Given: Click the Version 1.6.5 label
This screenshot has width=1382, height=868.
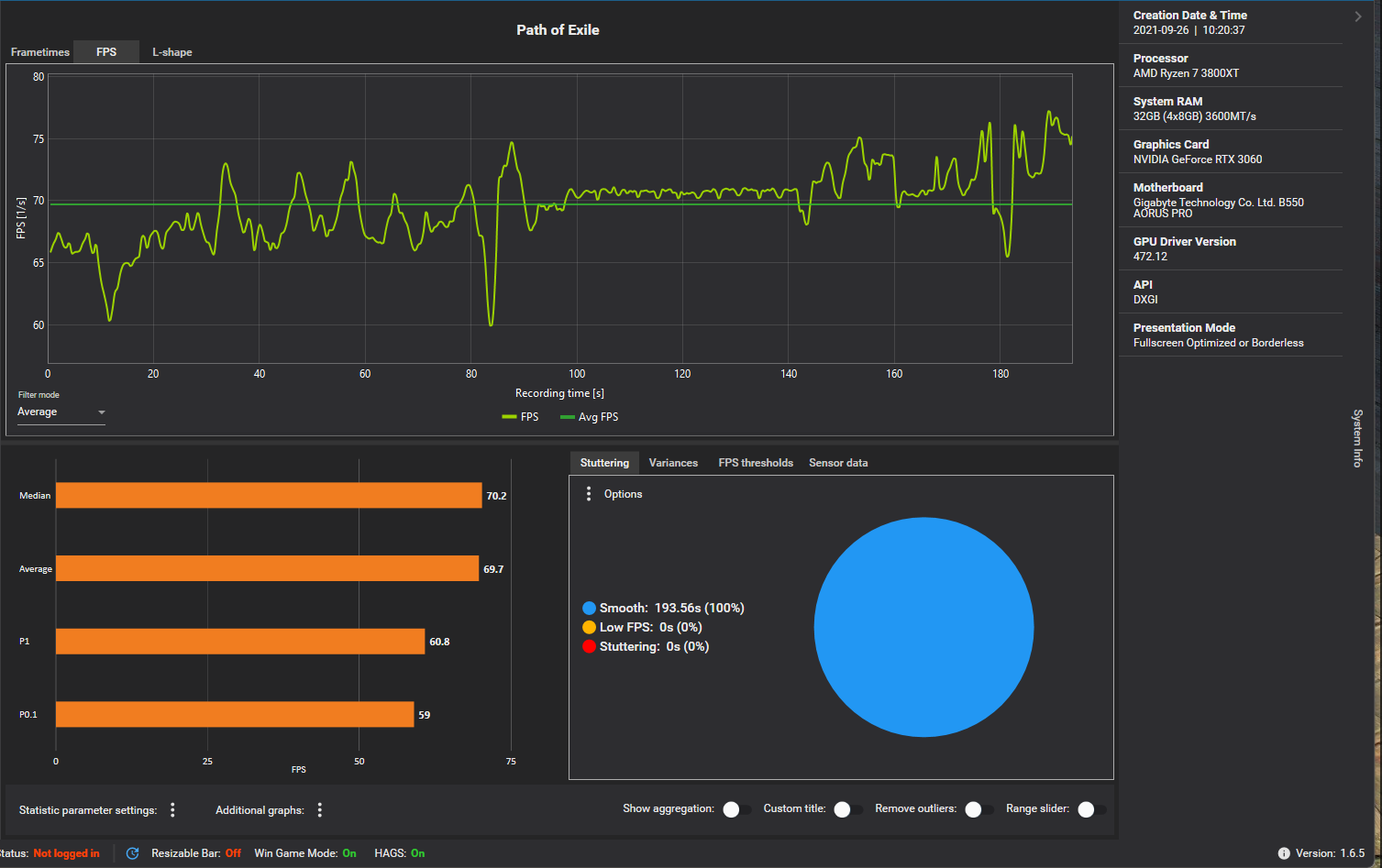Looking at the screenshot, I should 1330,853.
